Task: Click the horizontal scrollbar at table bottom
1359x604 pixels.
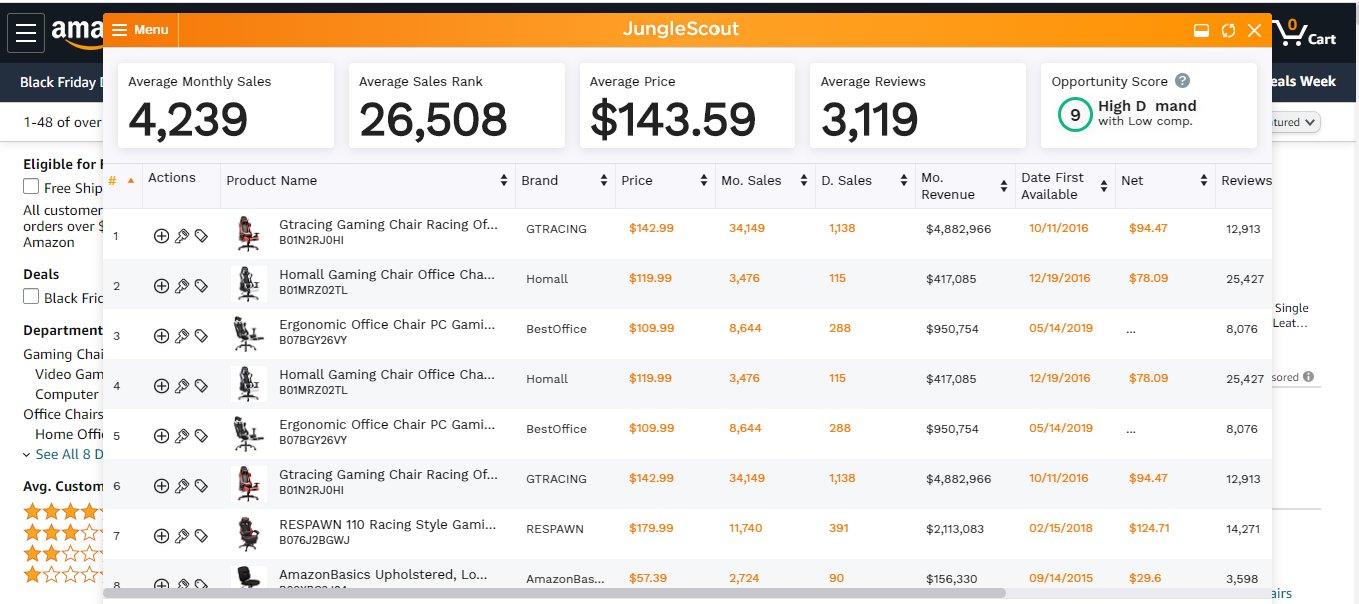Action: (x=555, y=593)
